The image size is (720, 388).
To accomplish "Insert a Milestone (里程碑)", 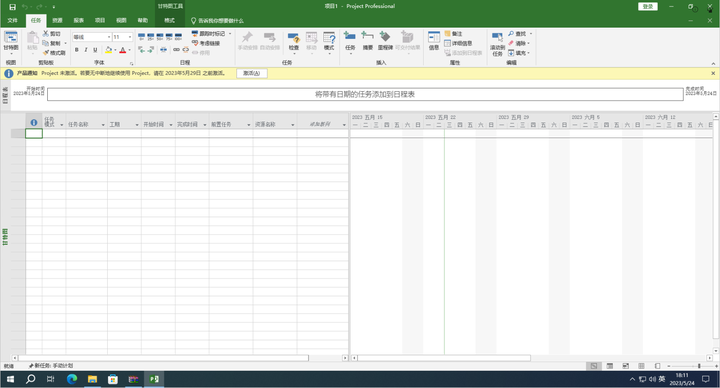I will [x=385, y=40].
